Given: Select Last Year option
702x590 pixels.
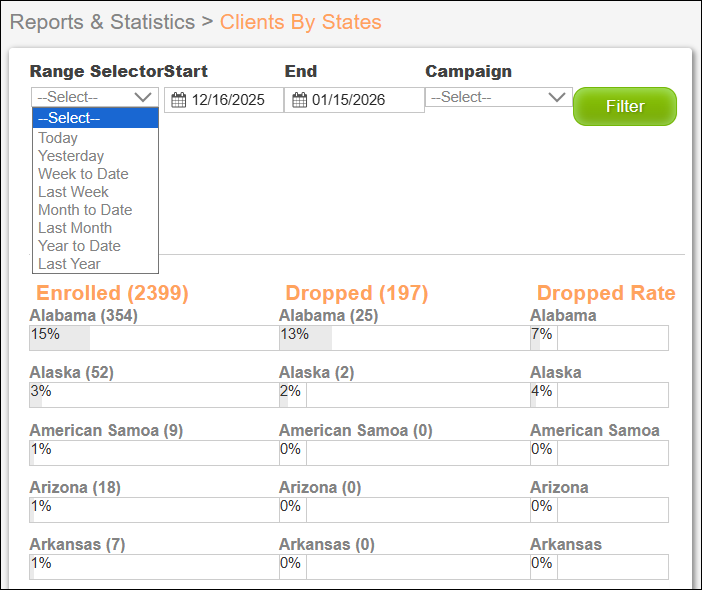Looking at the screenshot, I should tap(95, 264).
